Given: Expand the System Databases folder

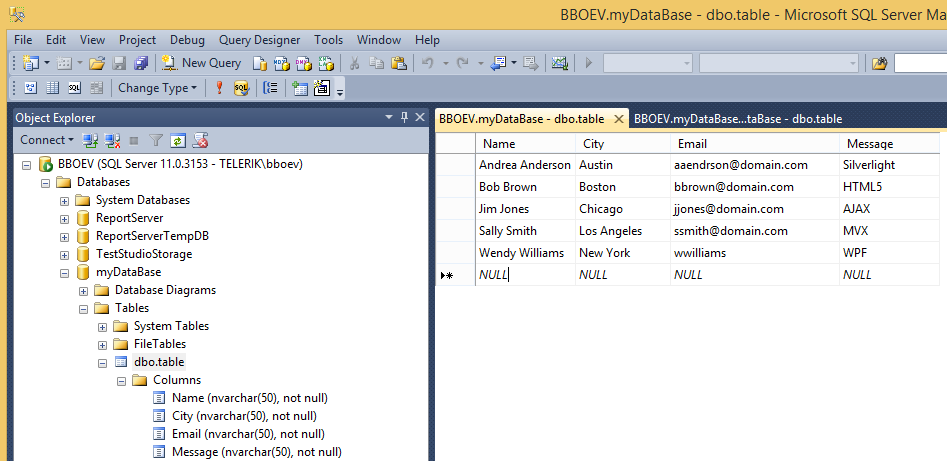Looking at the screenshot, I should (64, 201).
